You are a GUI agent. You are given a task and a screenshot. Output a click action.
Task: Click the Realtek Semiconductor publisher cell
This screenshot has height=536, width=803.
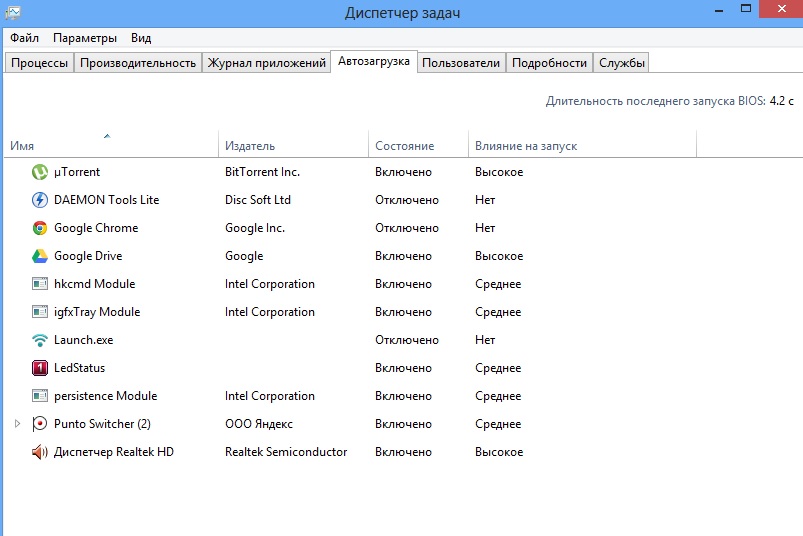coord(286,452)
